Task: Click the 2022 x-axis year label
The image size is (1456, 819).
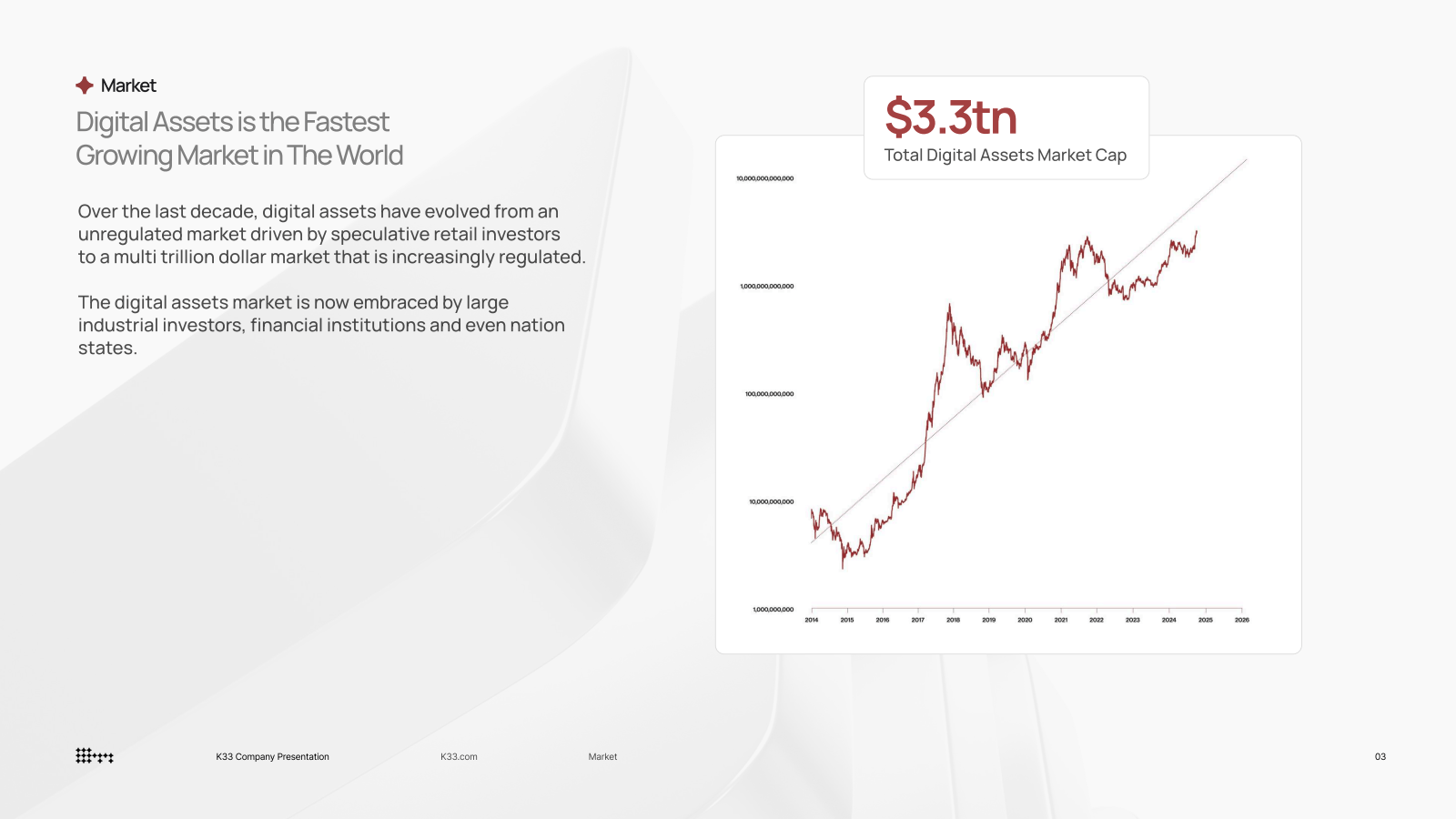Action: click(1097, 620)
